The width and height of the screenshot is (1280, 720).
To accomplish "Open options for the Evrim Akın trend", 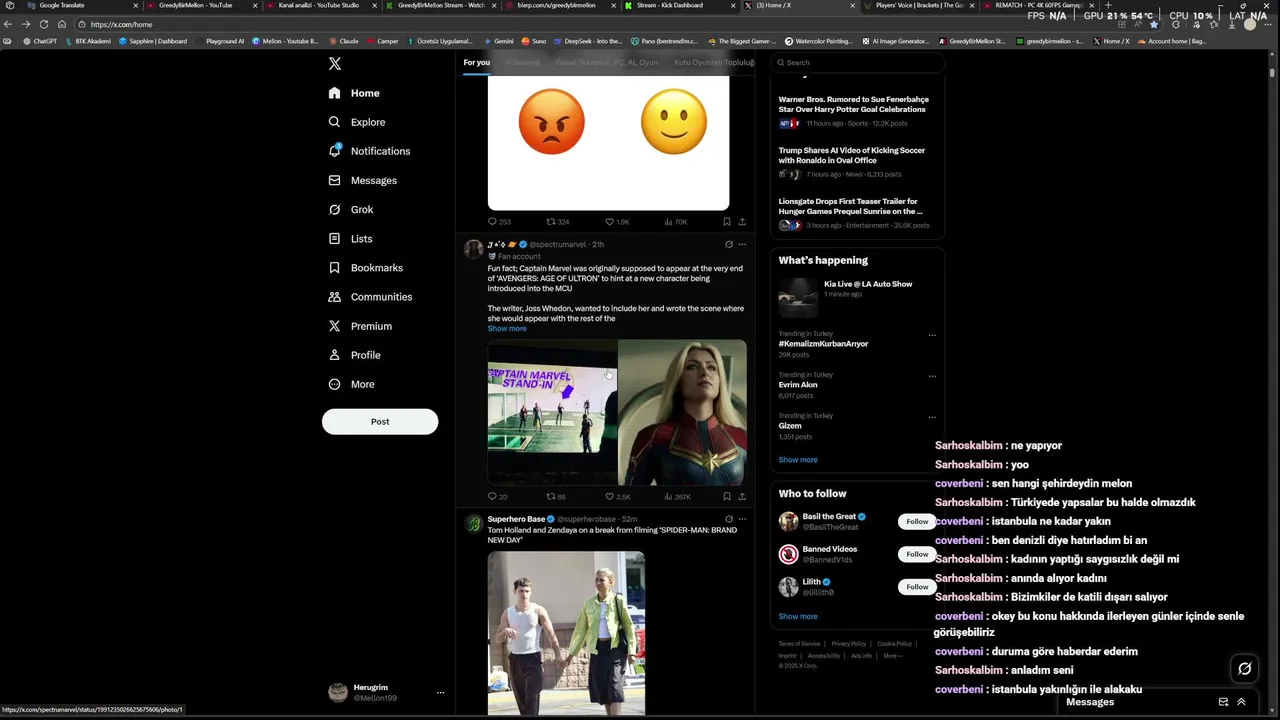I will [932, 376].
